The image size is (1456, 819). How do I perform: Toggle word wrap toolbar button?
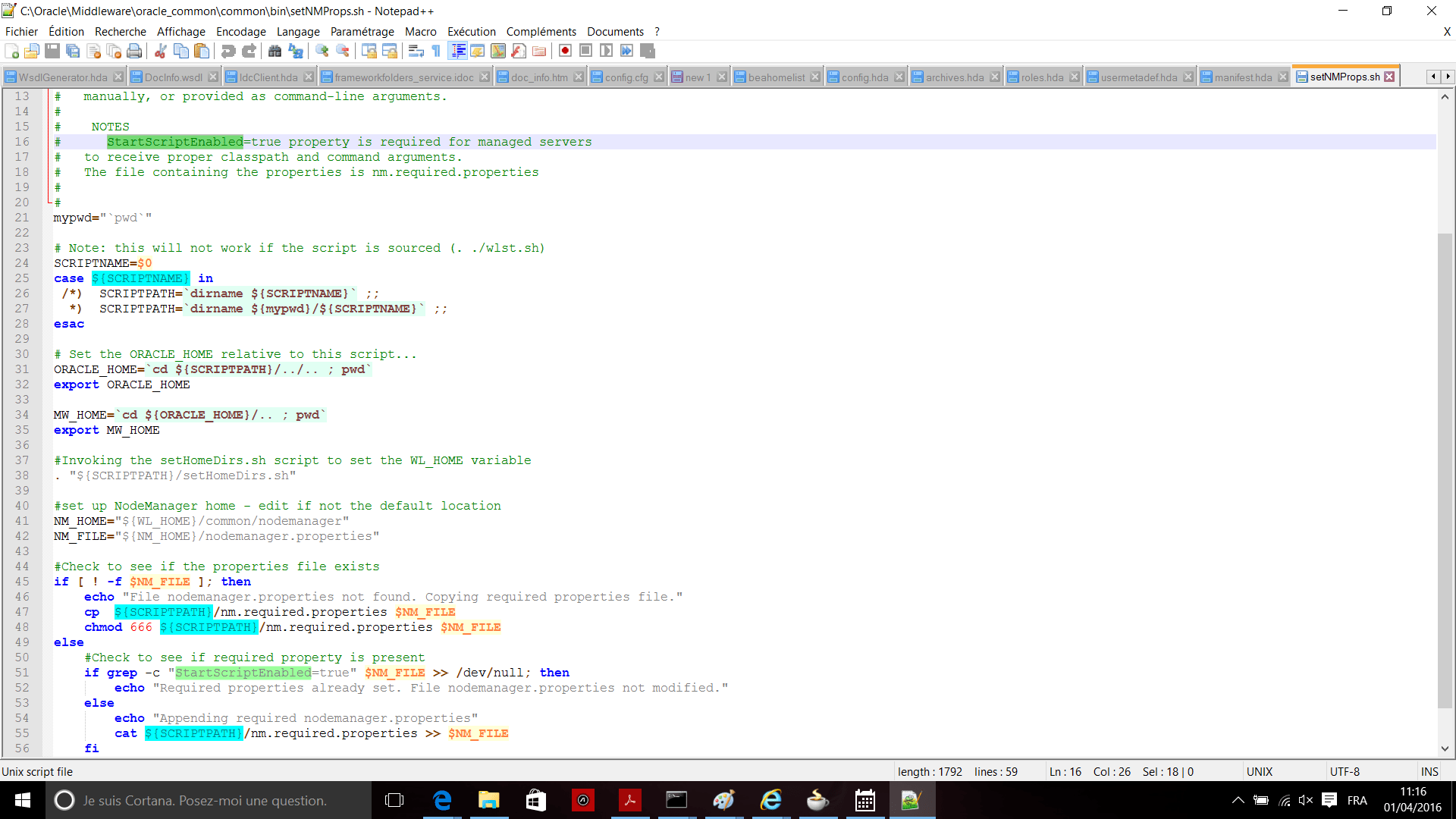[x=416, y=51]
